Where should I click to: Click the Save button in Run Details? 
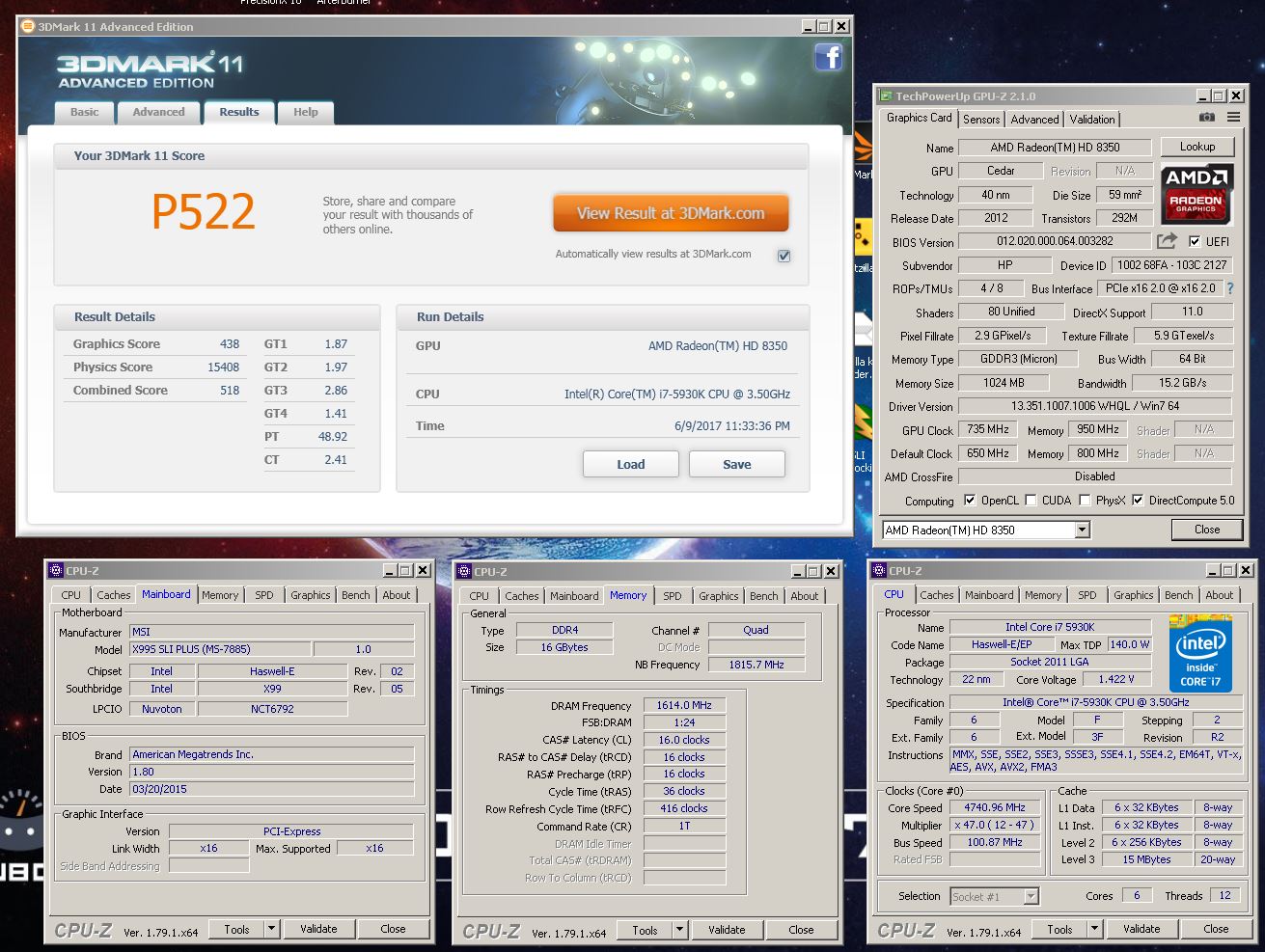tap(737, 464)
